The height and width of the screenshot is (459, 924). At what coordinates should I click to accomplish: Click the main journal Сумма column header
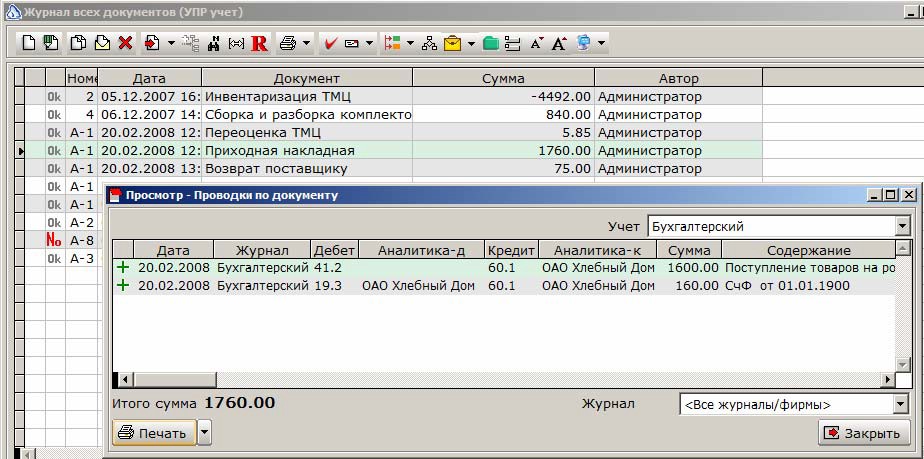click(503, 78)
